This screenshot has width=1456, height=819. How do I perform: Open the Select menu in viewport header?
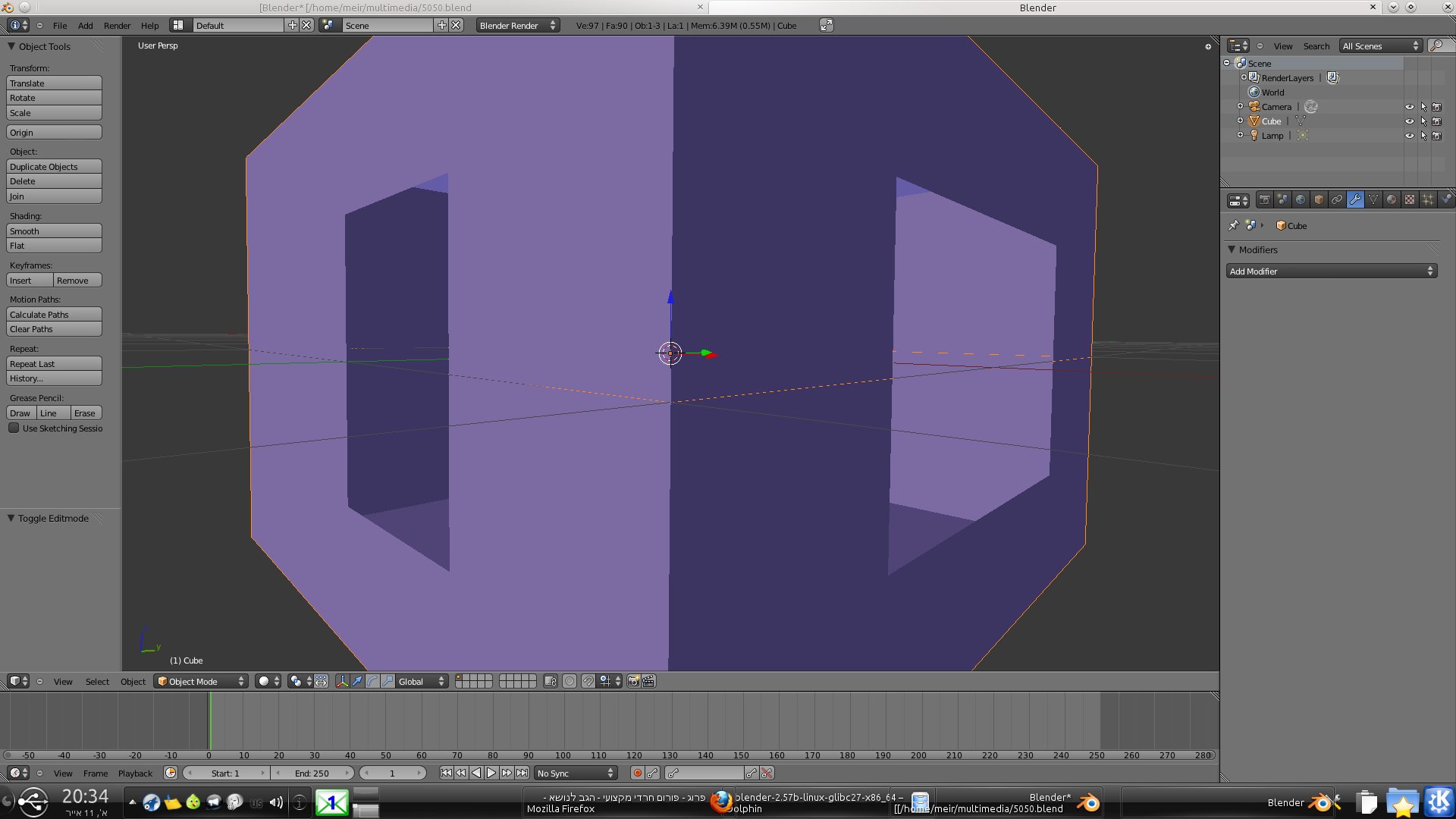point(97,682)
